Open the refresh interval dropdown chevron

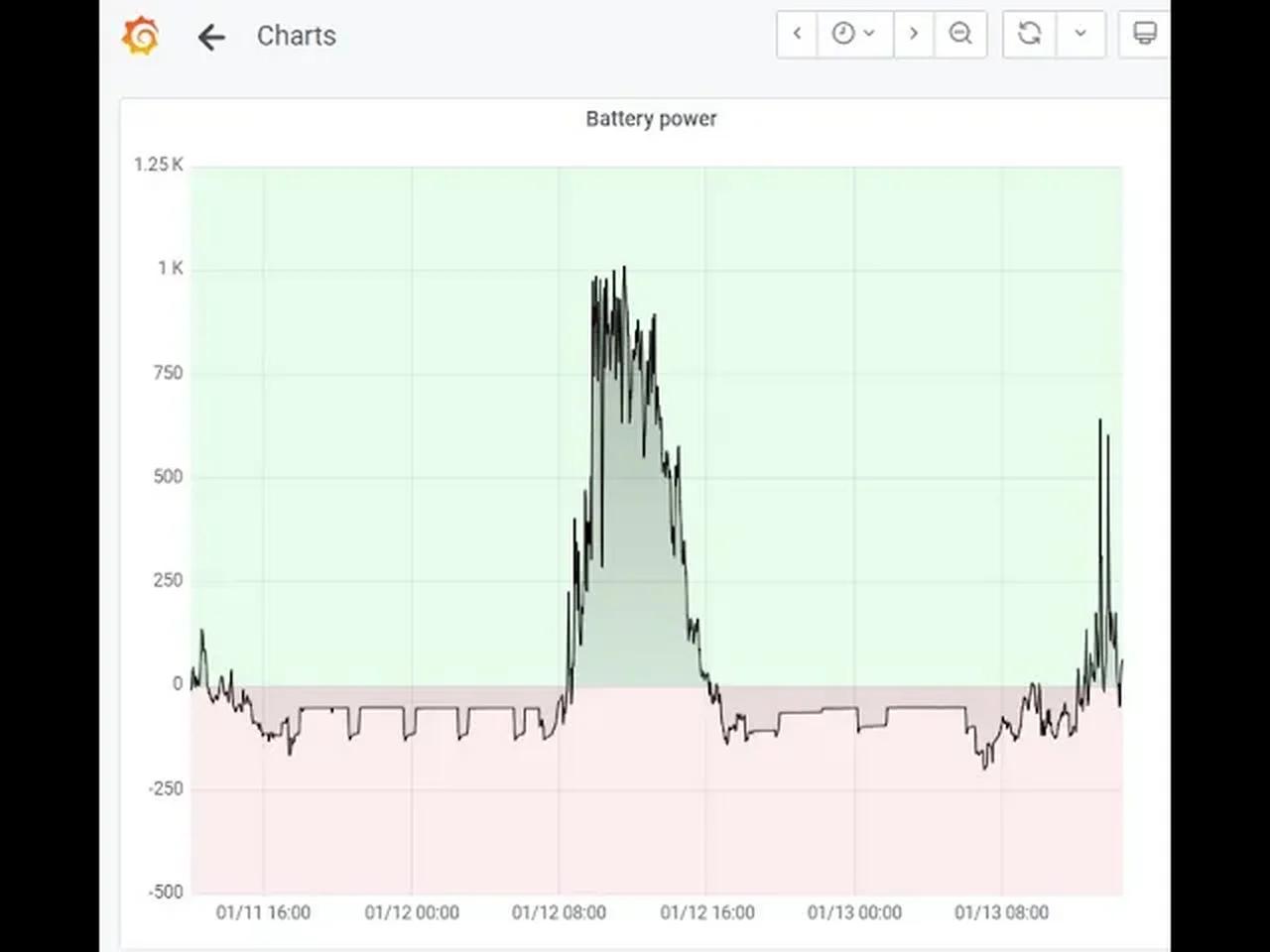click(x=1081, y=34)
